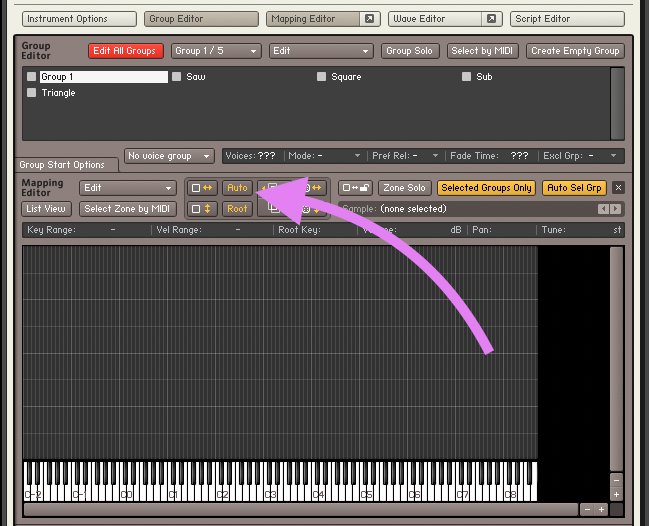Close the Mapping Editor options with X
Viewport: 649px width, 526px height.
[x=618, y=188]
